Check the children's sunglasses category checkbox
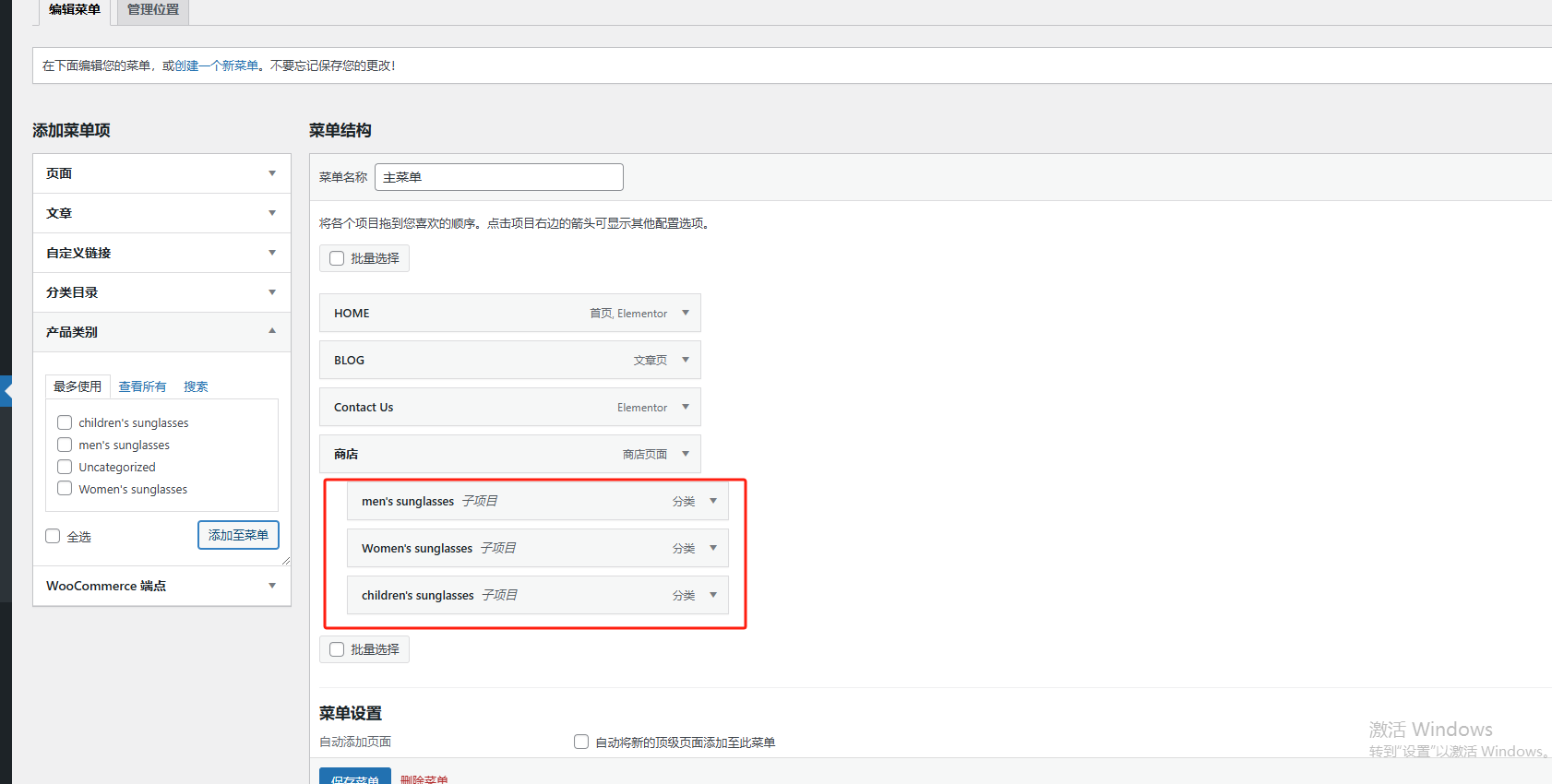Image resolution: width=1552 pixels, height=784 pixels. pos(65,422)
